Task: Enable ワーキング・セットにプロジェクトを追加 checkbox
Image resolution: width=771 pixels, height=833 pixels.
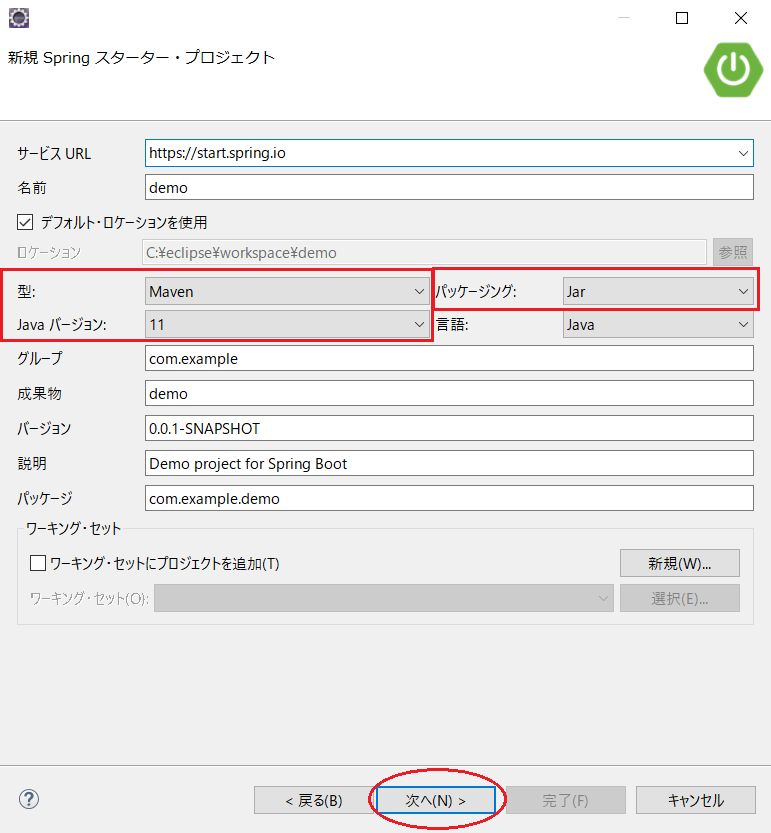Action: coord(38,563)
